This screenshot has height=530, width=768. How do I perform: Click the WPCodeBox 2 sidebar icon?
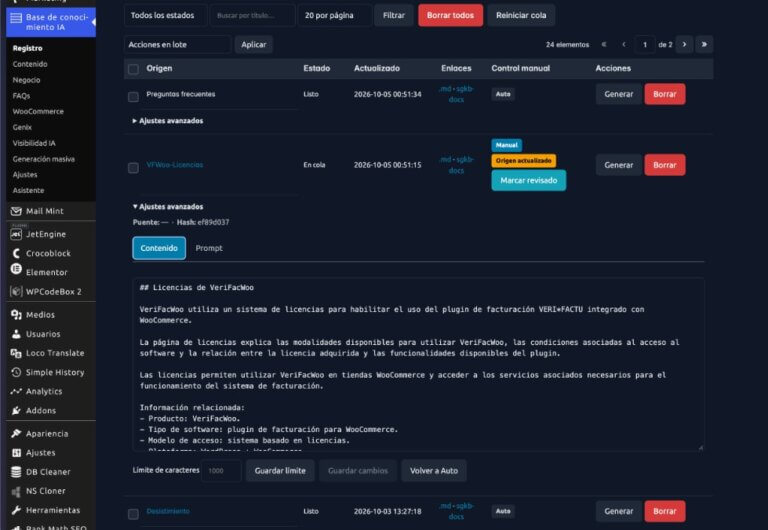coord(16,291)
